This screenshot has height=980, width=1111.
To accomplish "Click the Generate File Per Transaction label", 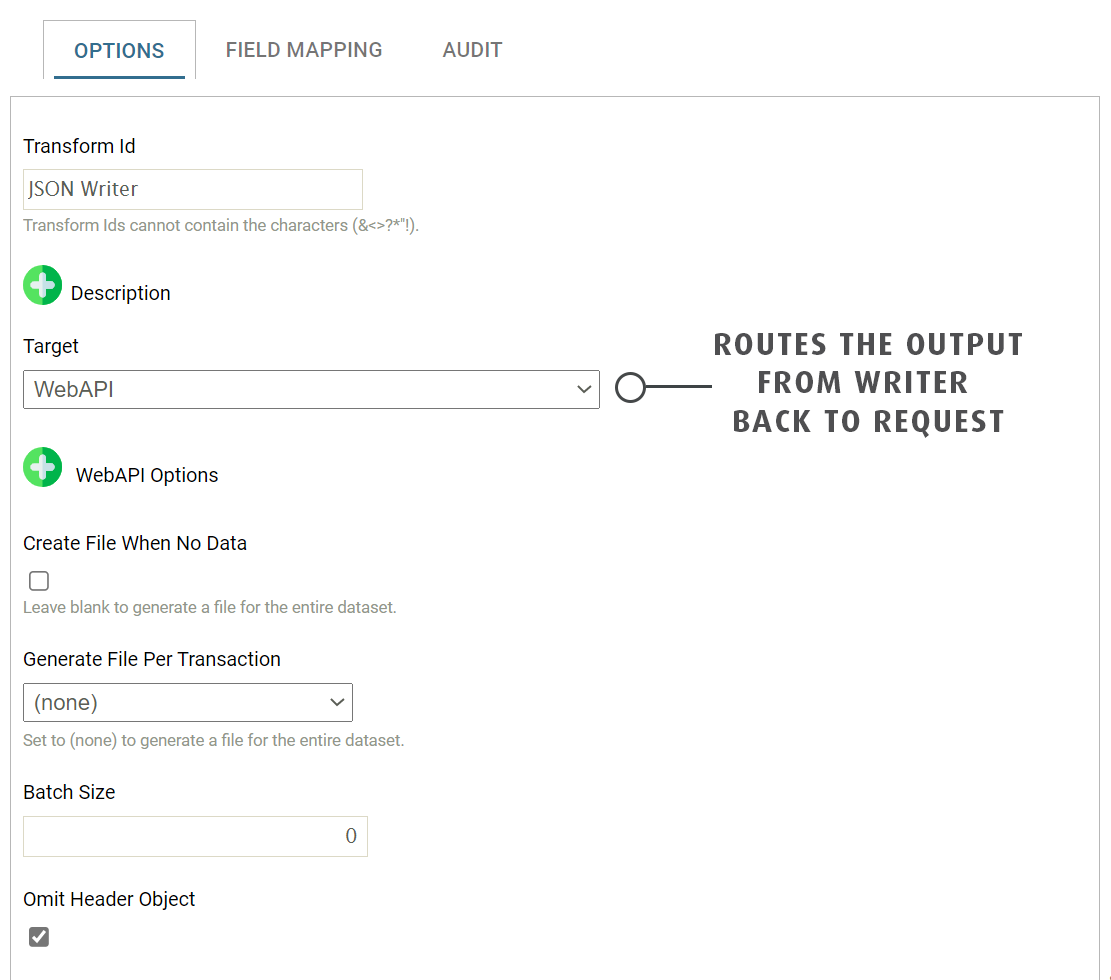I will click(152, 659).
